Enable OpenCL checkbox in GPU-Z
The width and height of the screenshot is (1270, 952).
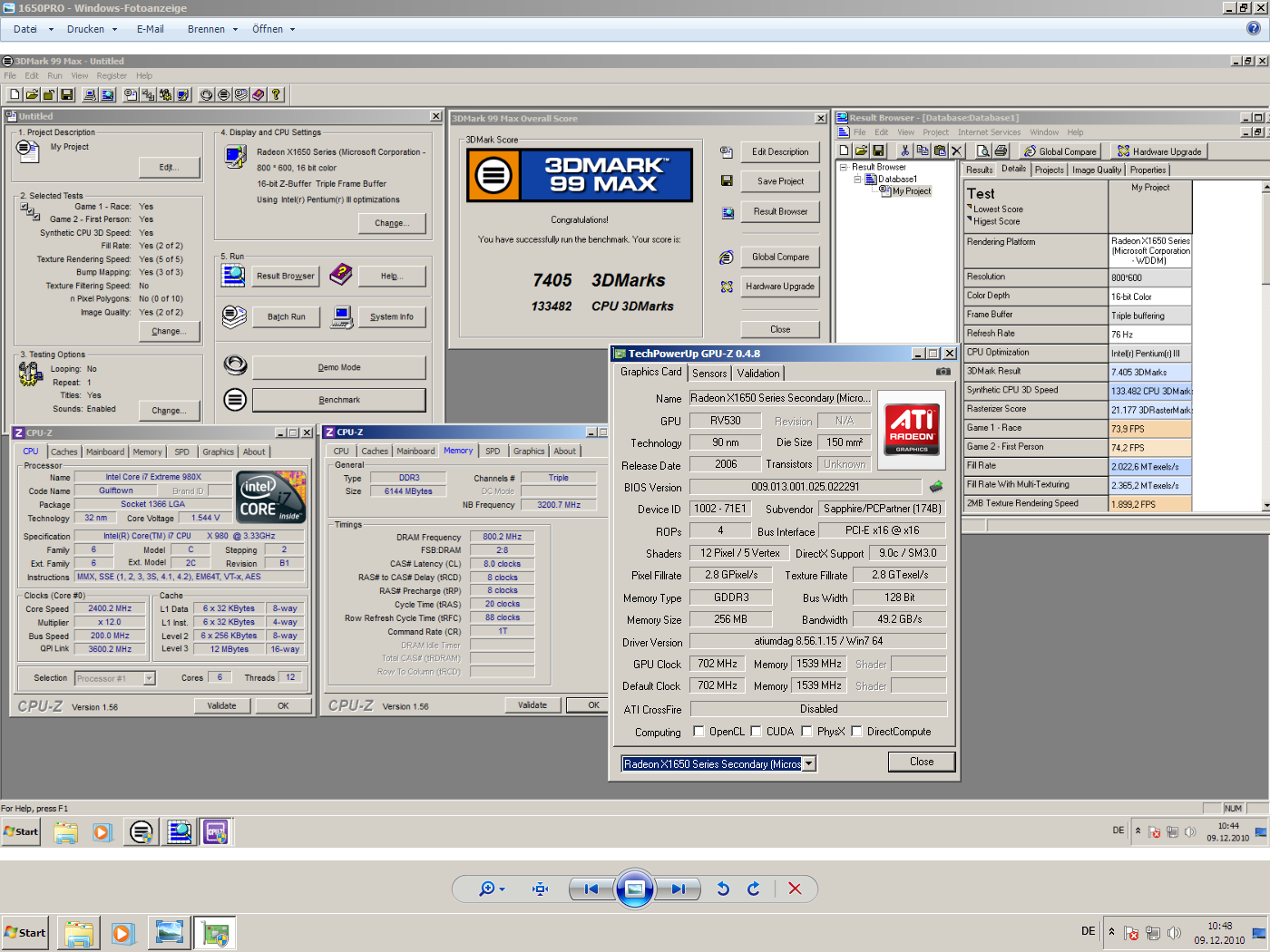[698, 731]
